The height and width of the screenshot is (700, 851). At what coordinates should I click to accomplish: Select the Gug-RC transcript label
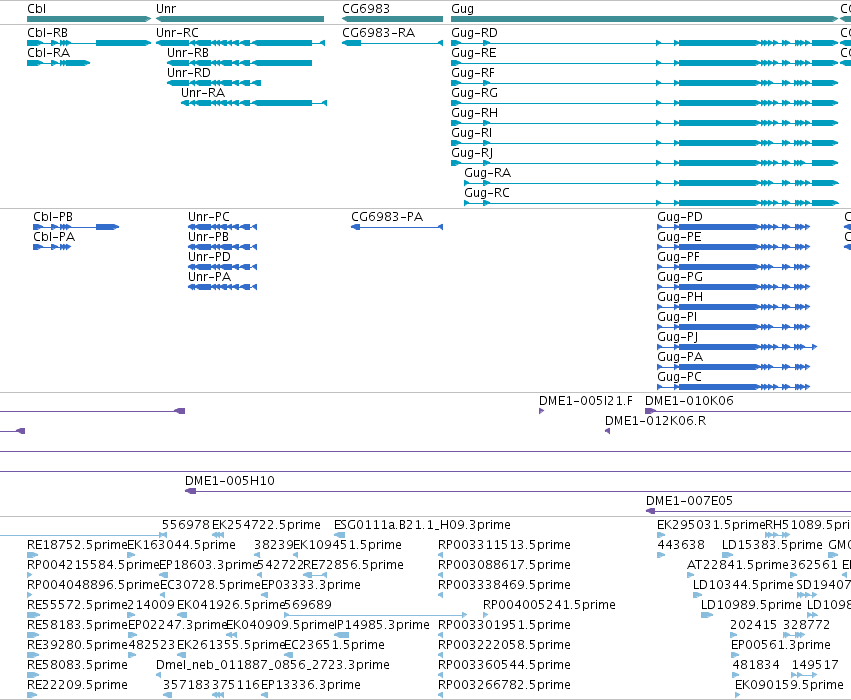pos(487,193)
